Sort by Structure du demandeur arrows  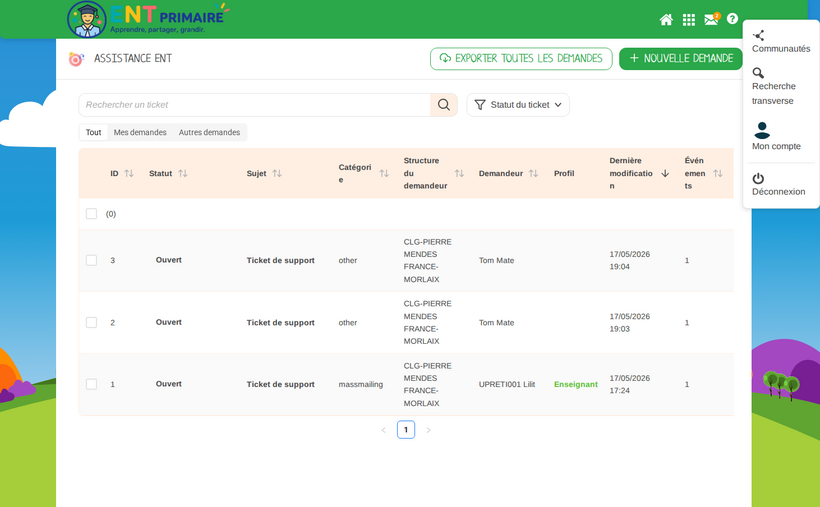(459, 173)
